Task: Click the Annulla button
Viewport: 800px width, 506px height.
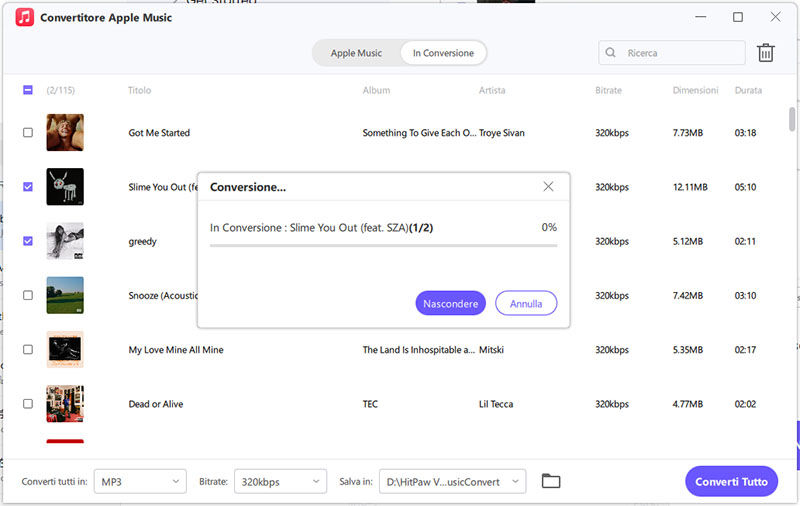Action: 526,303
